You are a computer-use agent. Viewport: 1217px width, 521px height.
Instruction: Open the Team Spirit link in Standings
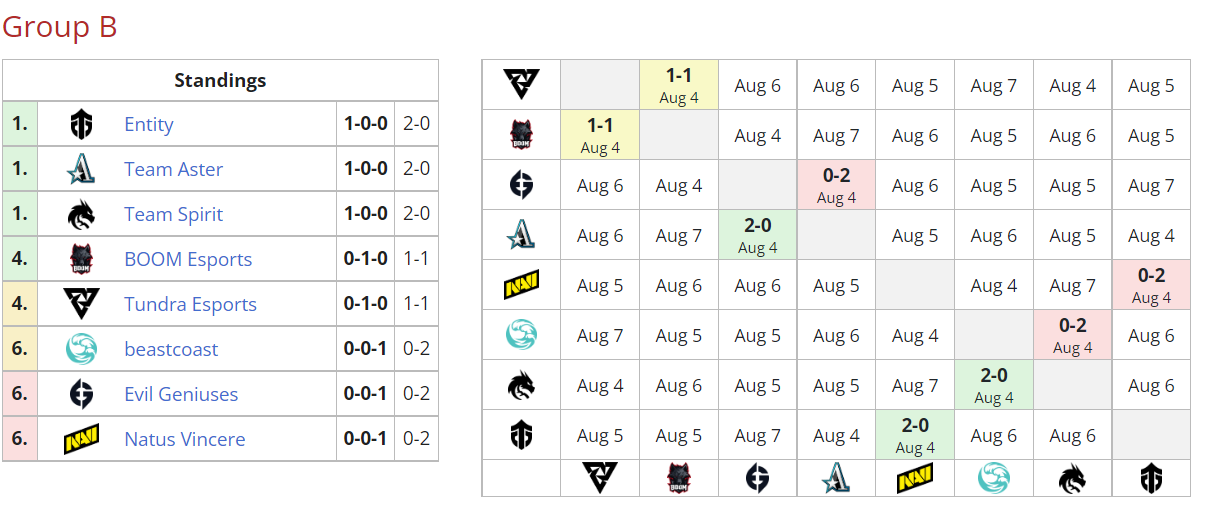[x=173, y=215]
